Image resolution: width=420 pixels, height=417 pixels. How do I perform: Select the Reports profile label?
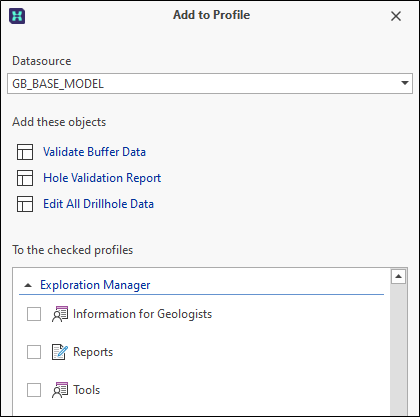coord(93,352)
